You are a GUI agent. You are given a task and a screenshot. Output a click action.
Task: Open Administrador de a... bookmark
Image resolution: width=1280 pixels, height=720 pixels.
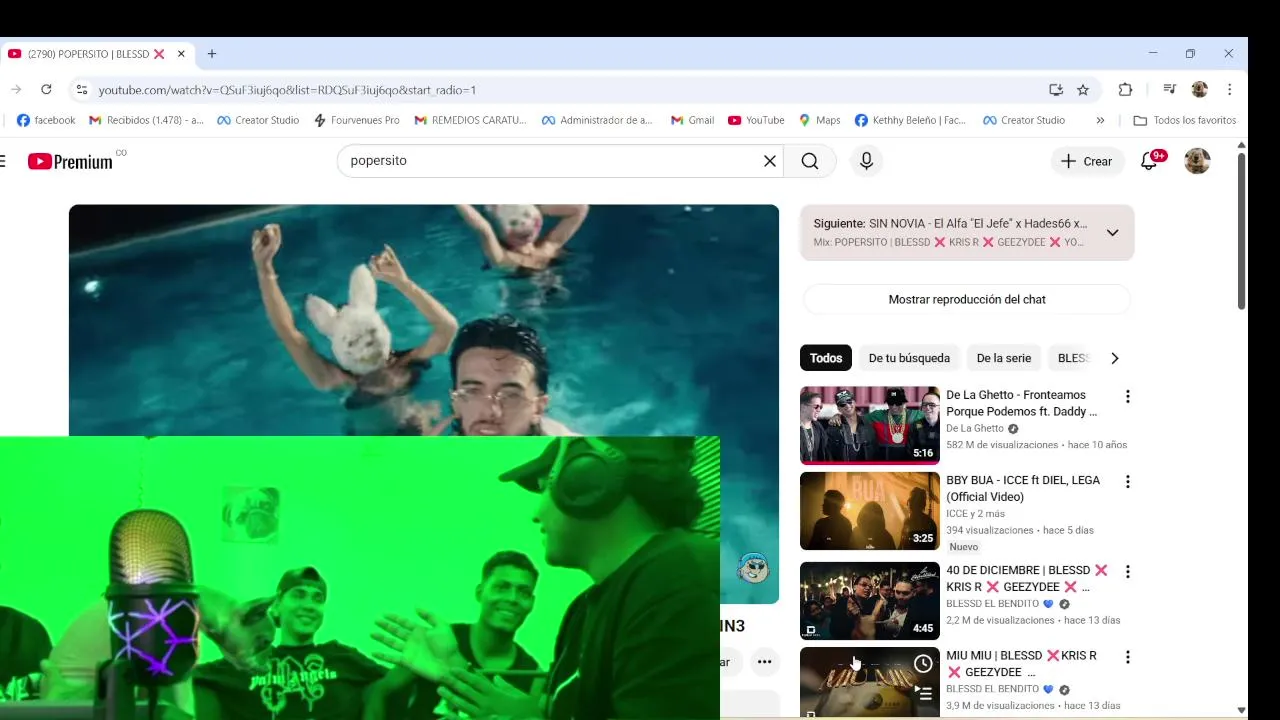click(x=597, y=120)
